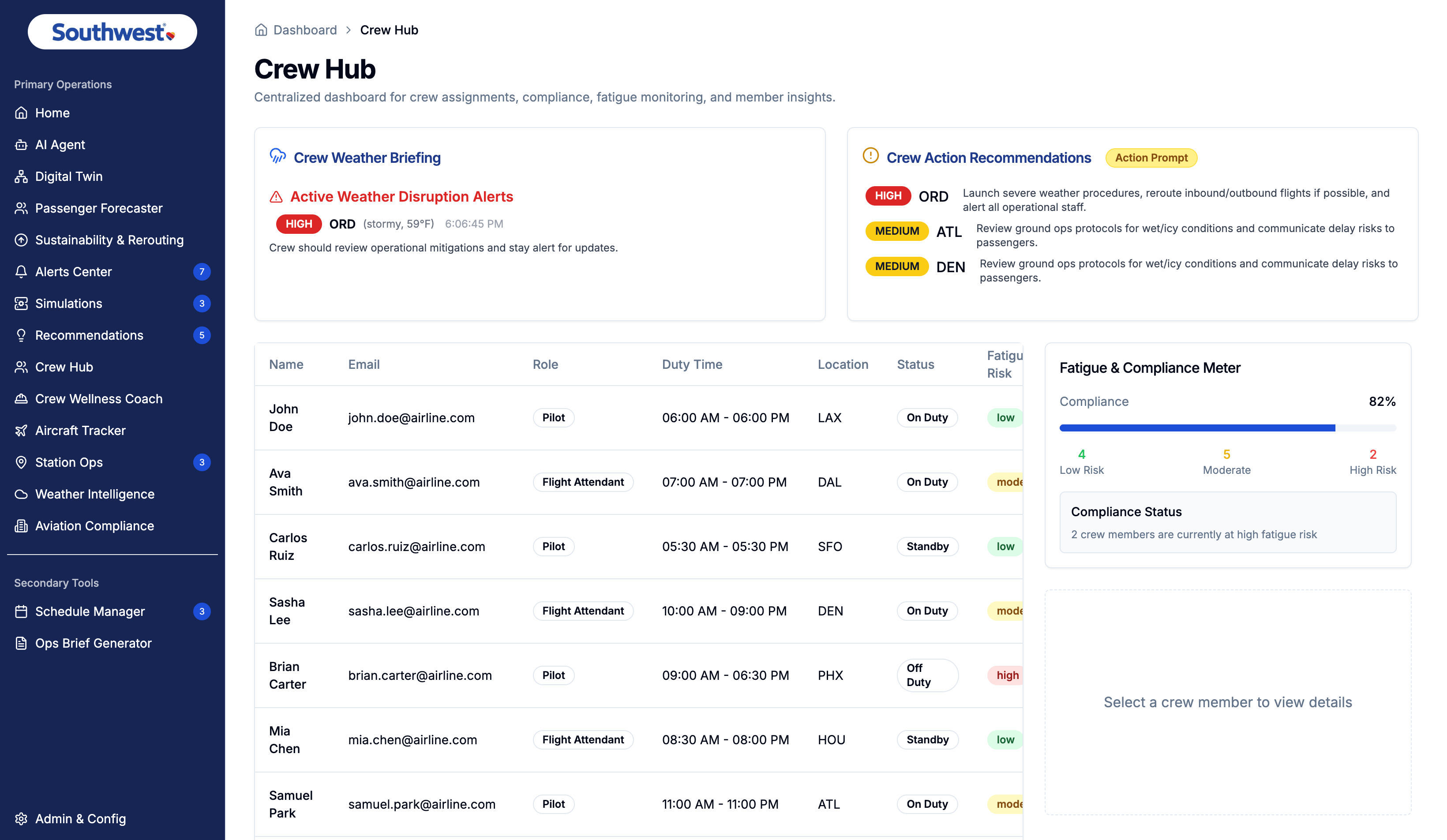The width and height of the screenshot is (1447, 840).
Task: Click the High Risk count 2
Action: point(1373,454)
